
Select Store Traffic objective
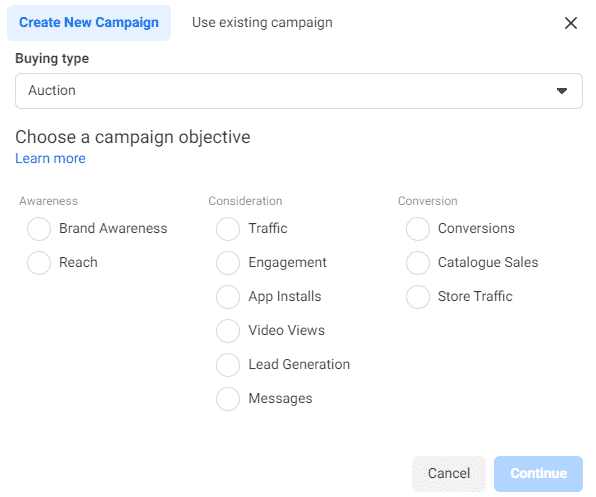click(418, 297)
